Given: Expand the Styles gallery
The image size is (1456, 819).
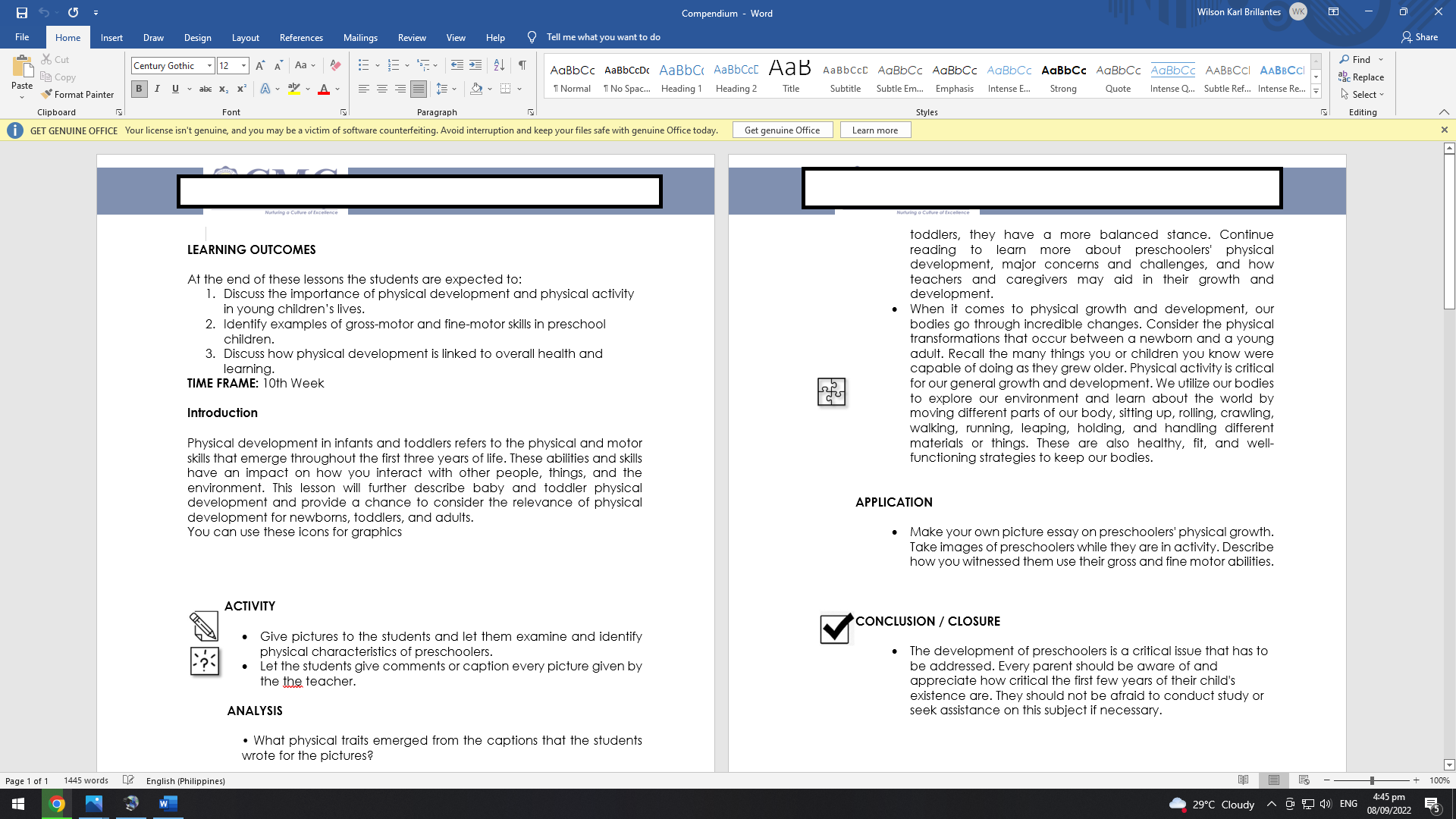Looking at the screenshot, I should (1316, 92).
